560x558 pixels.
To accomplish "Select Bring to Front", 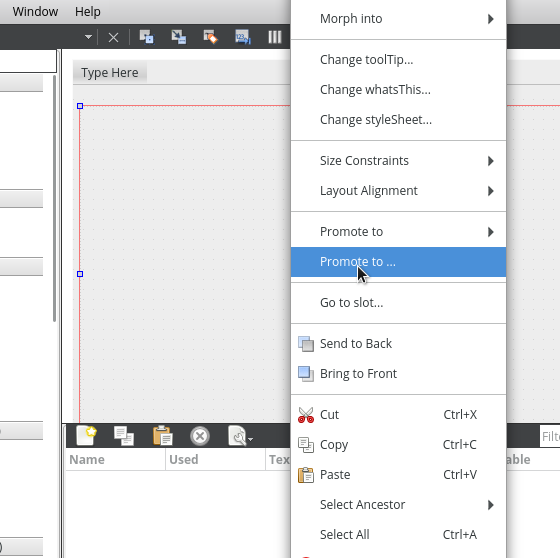I will [x=398, y=374].
